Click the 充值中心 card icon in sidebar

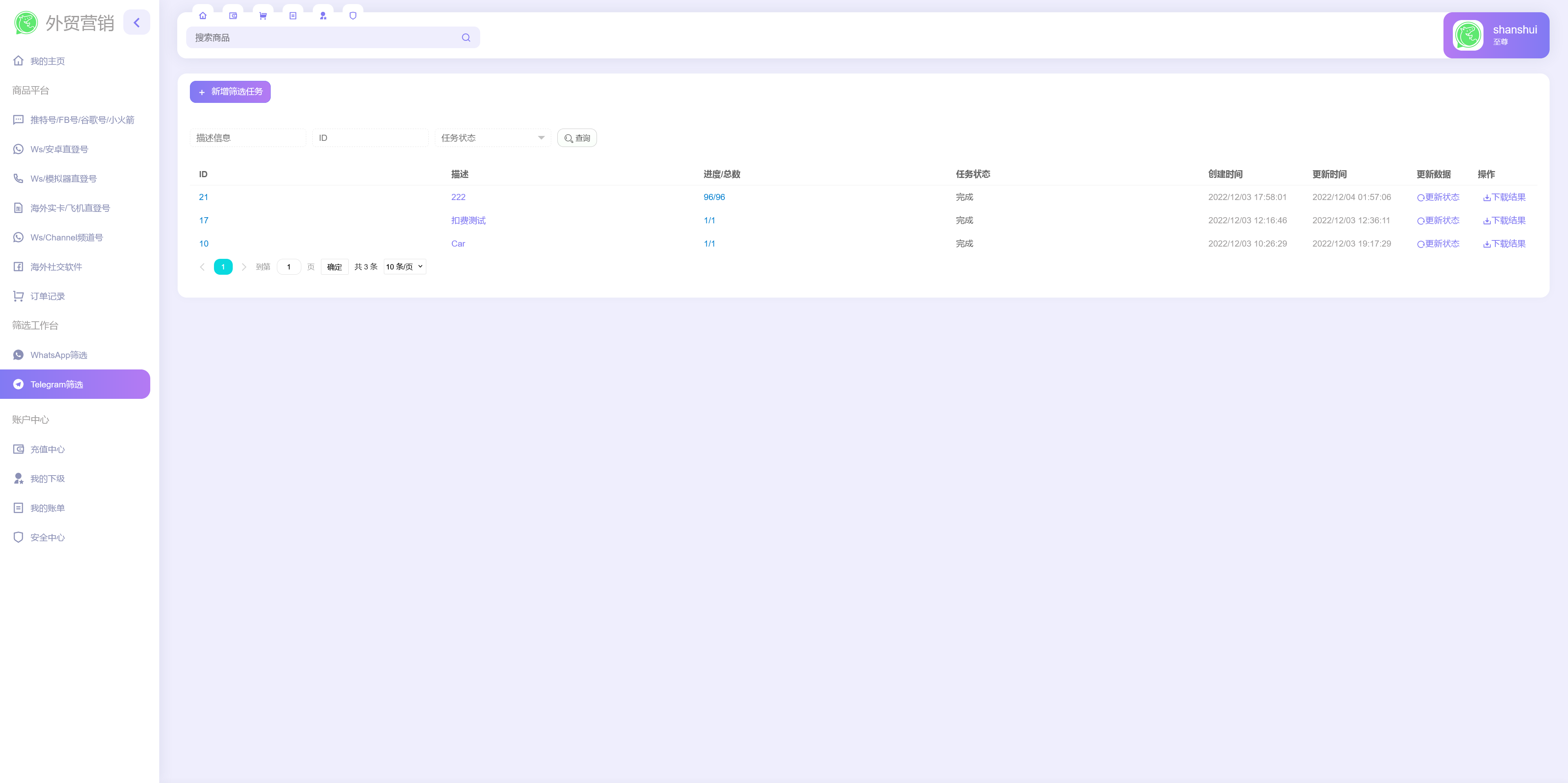pos(18,449)
